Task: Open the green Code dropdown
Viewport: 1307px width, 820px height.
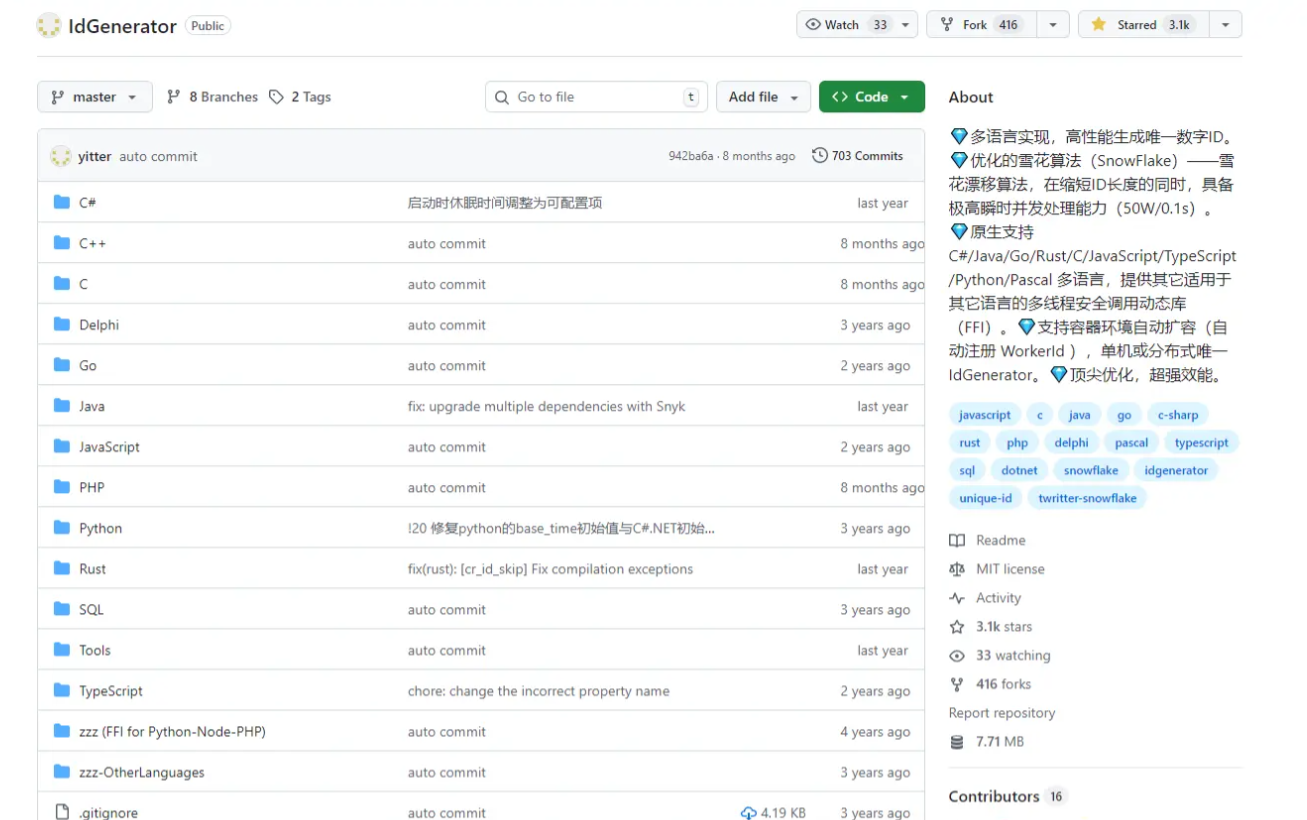Action: tap(871, 97)
